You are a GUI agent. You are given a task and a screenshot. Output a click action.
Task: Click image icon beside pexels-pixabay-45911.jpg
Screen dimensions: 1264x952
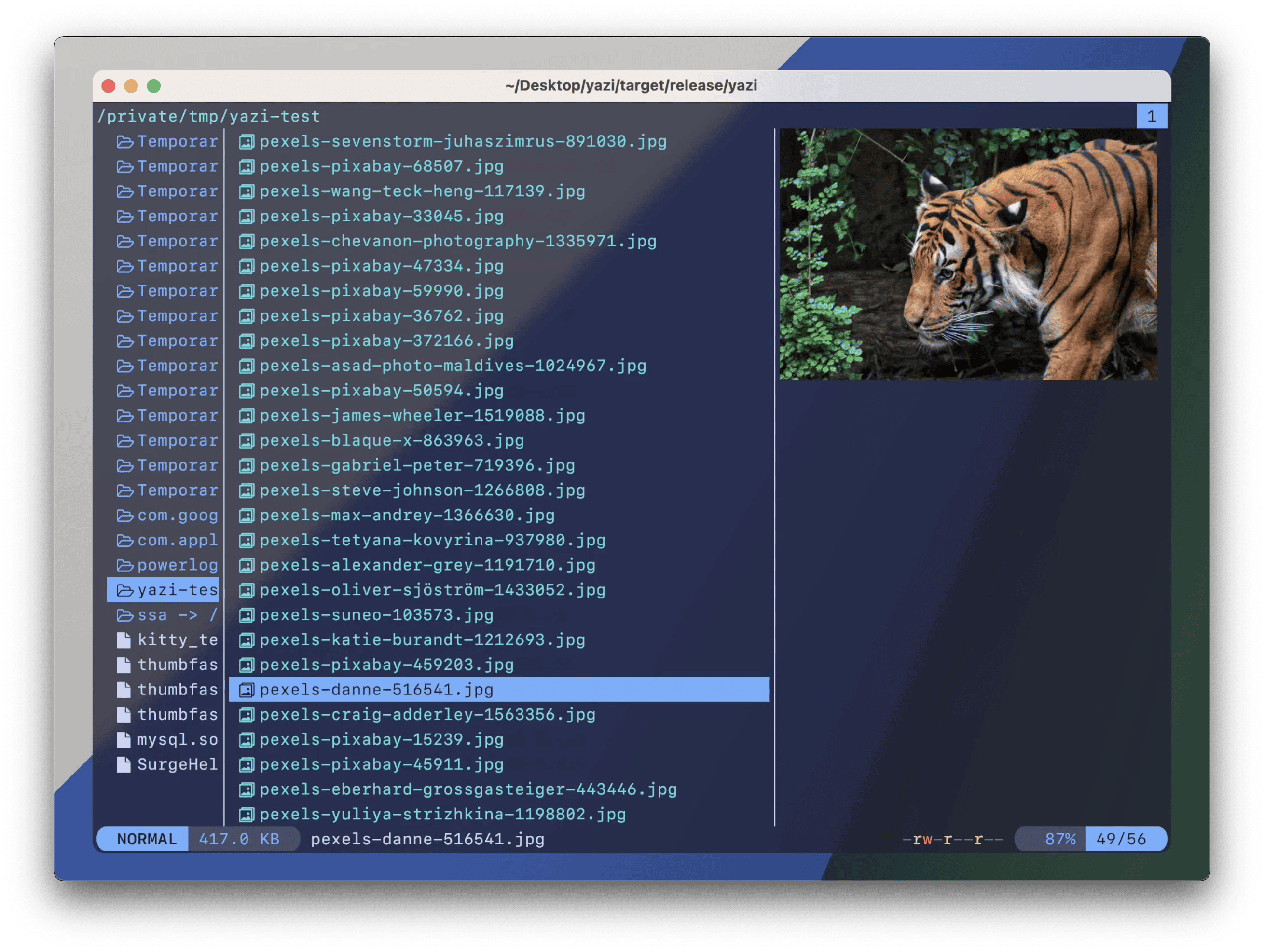coord(246,765)
